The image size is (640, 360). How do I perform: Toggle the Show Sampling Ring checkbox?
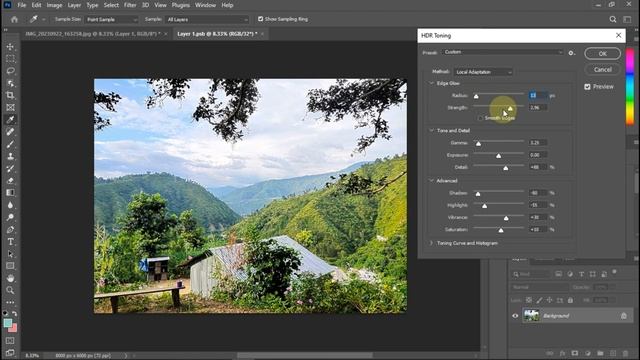[260, 19]
